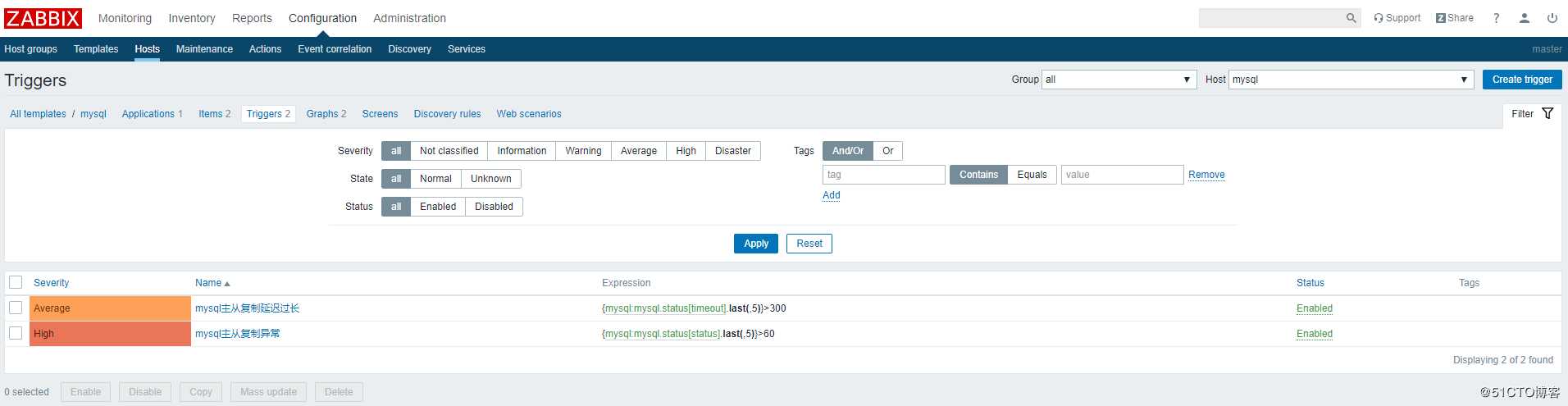This screenshot has width=1568, height=406.
Task: Open the Share link
Action: [1455, 18]
